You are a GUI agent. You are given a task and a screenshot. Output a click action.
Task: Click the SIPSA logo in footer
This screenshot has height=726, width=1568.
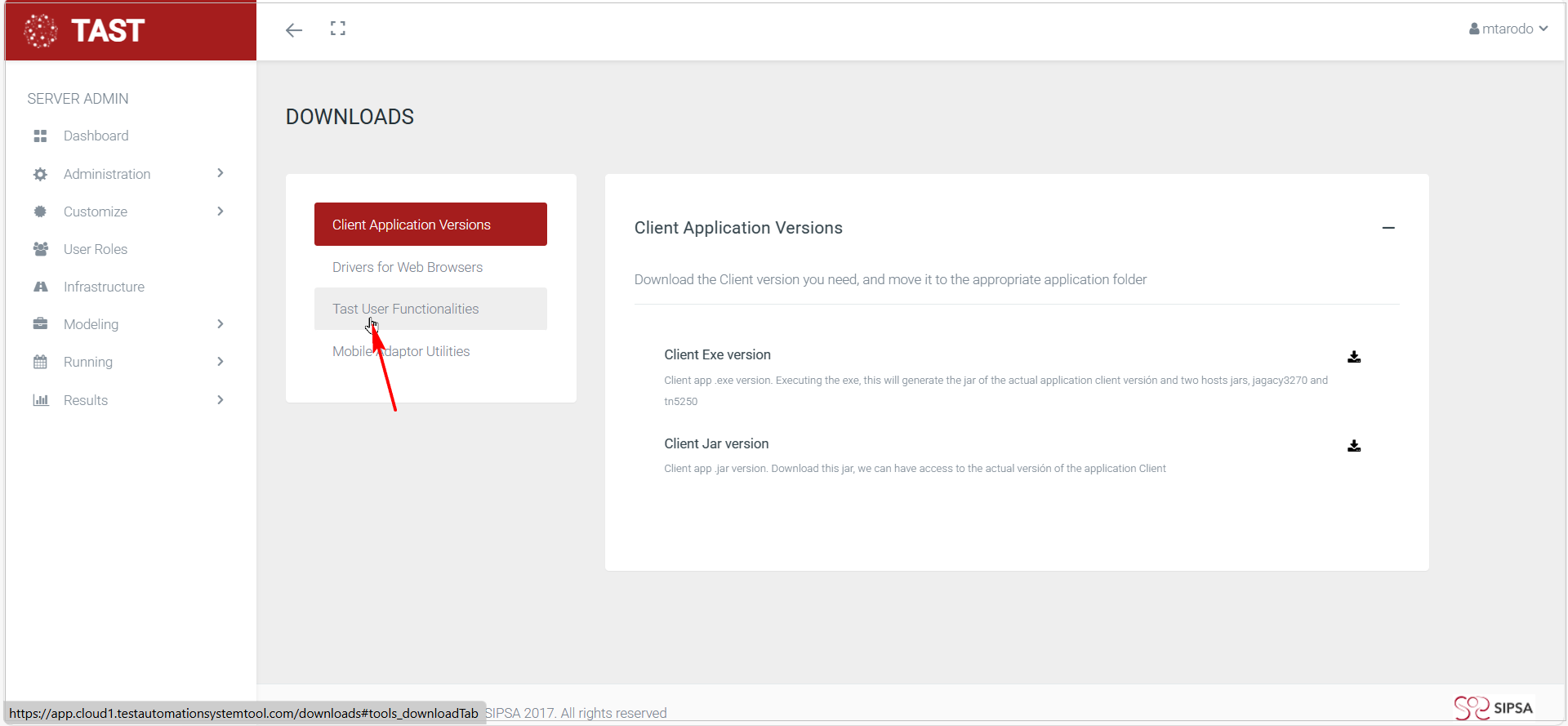click(1493, 707)
